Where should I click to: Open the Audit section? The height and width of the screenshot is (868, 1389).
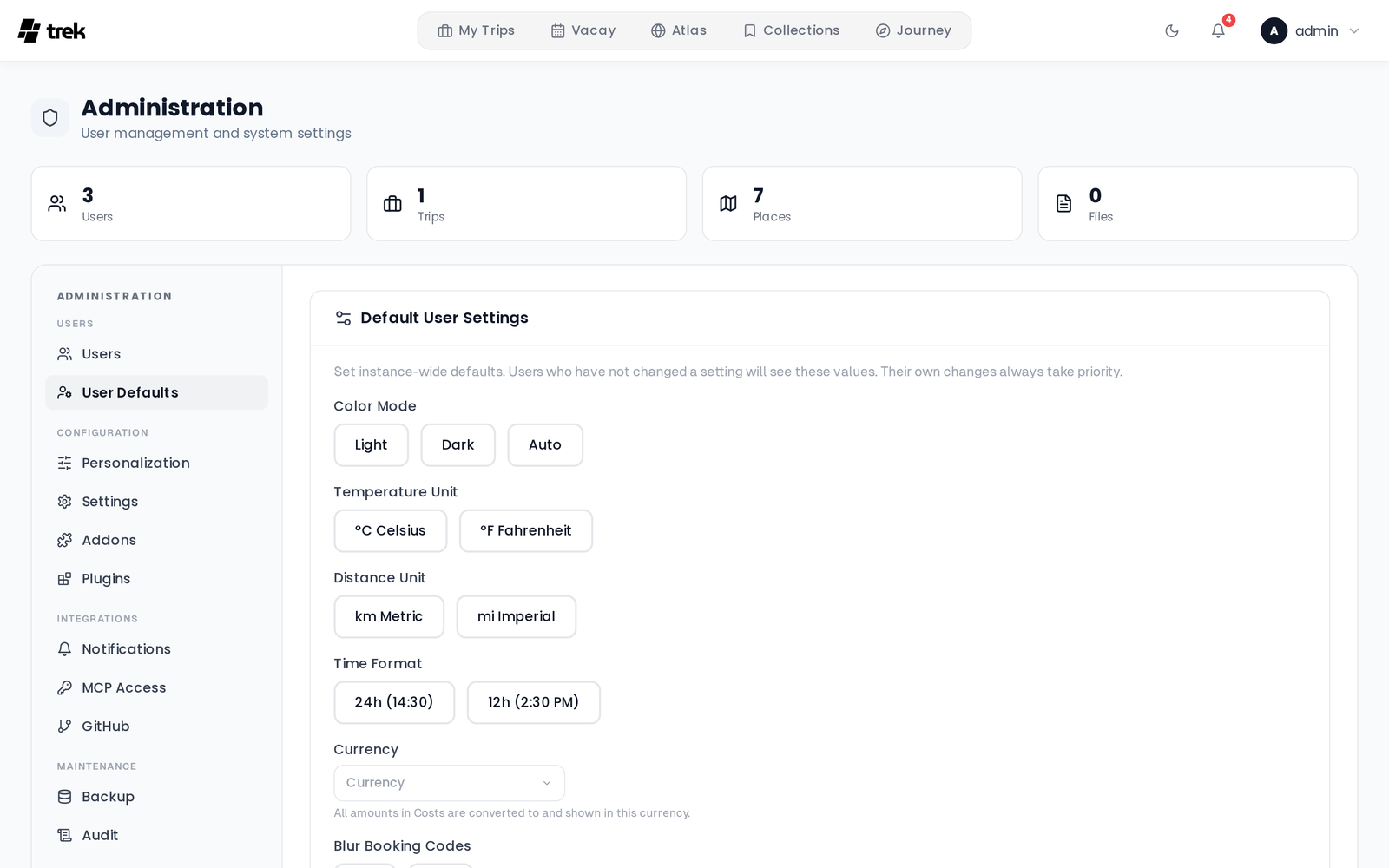(x=156, y=835)
